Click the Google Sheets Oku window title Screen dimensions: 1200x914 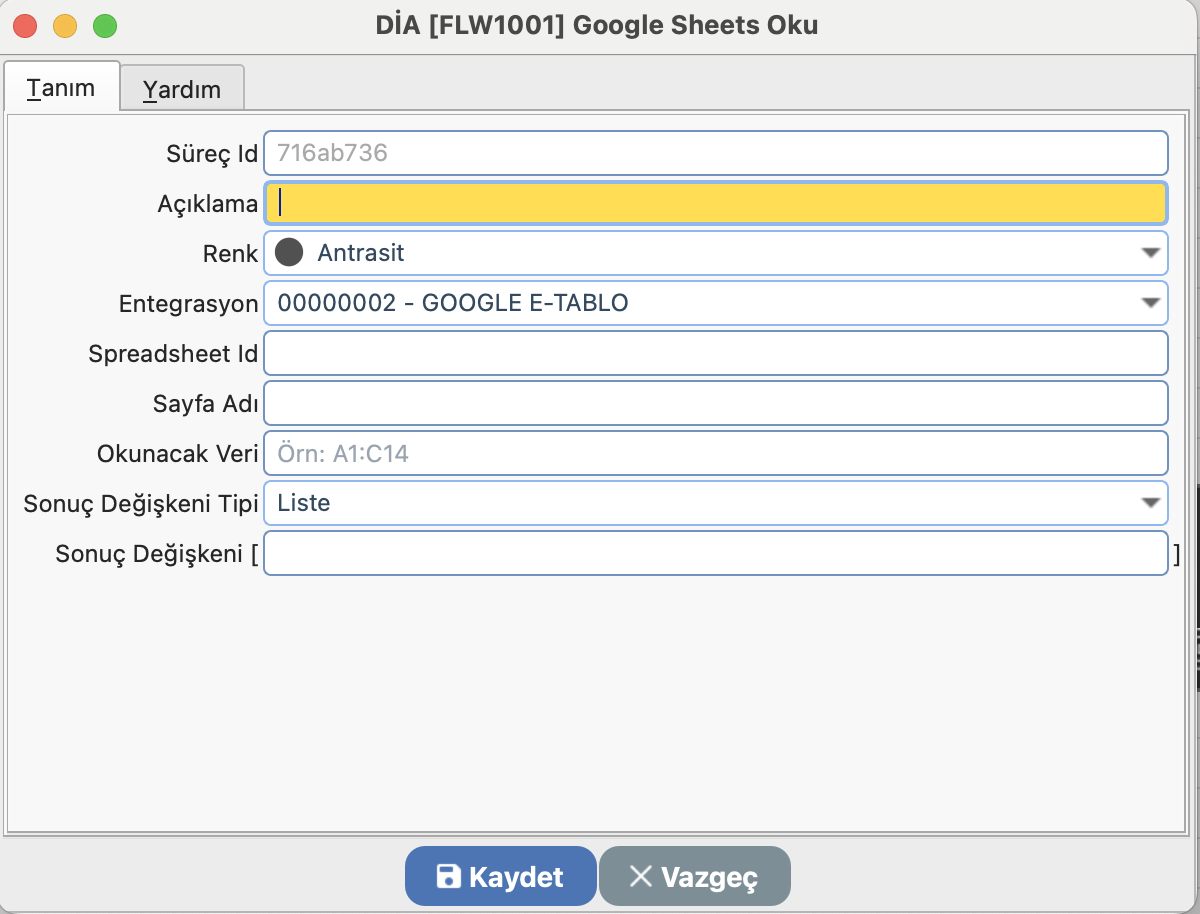pos(596,25)
